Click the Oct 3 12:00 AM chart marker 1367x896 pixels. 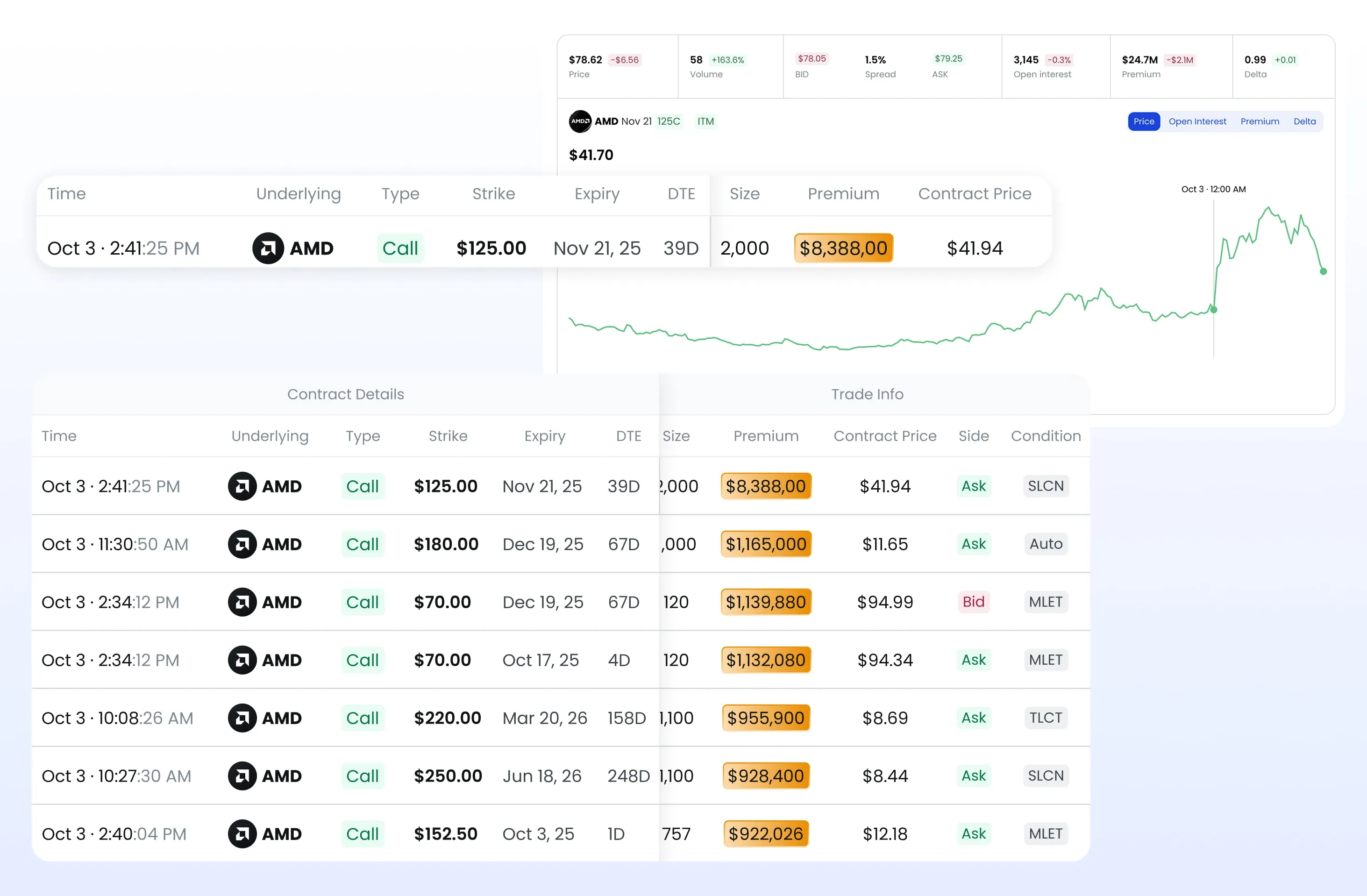pos(1213,310)
